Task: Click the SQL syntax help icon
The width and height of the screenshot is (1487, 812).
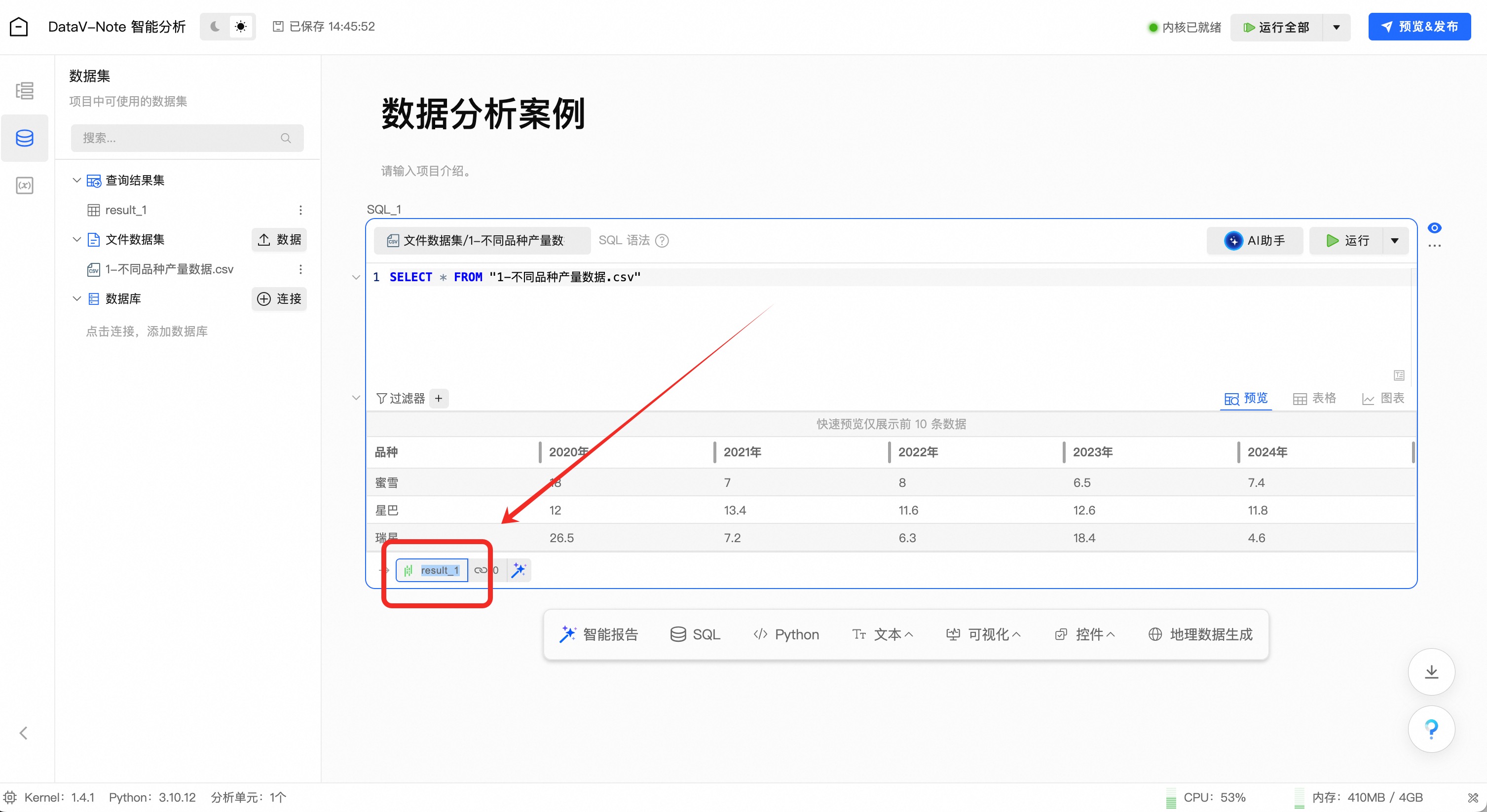Action: [x=662, y=241]
